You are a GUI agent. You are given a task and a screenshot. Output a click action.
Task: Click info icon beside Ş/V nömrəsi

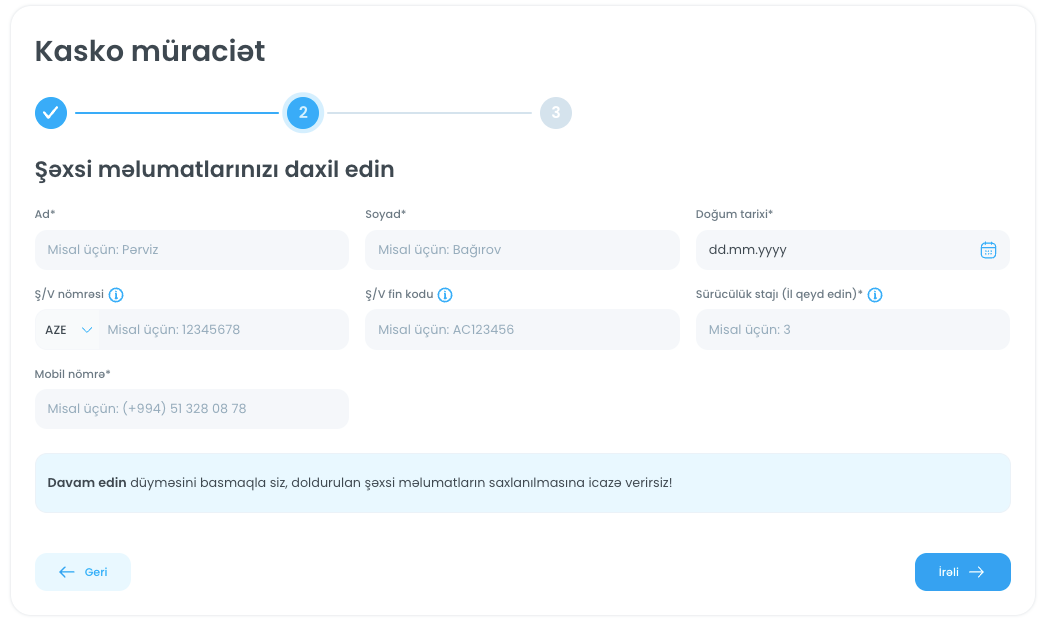coord(116,295)
